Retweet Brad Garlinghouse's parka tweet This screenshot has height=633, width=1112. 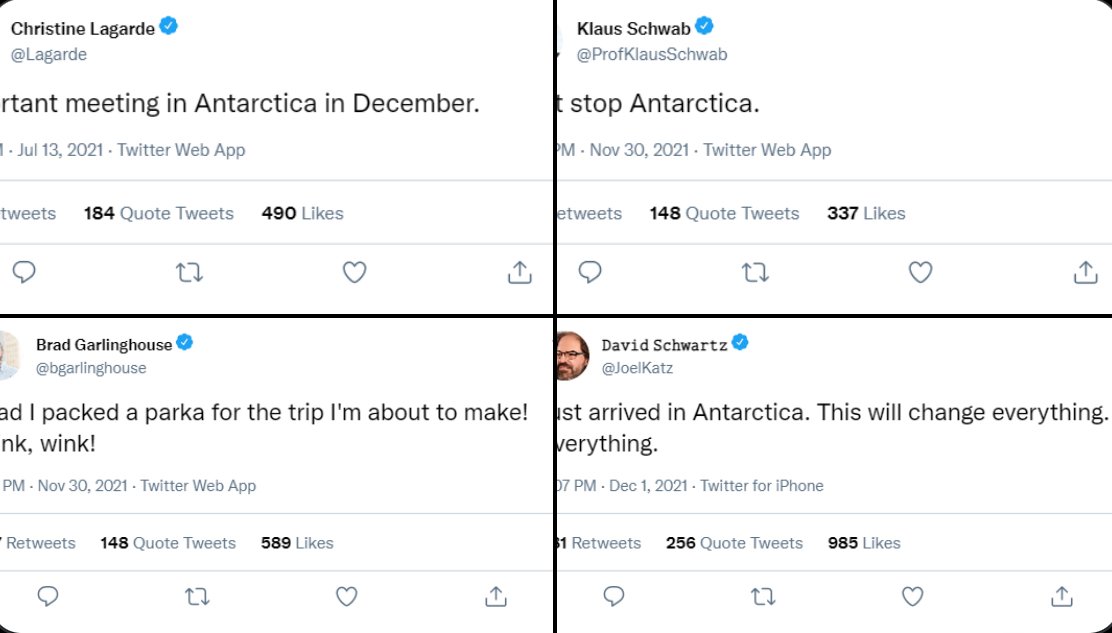pos(197,597)
